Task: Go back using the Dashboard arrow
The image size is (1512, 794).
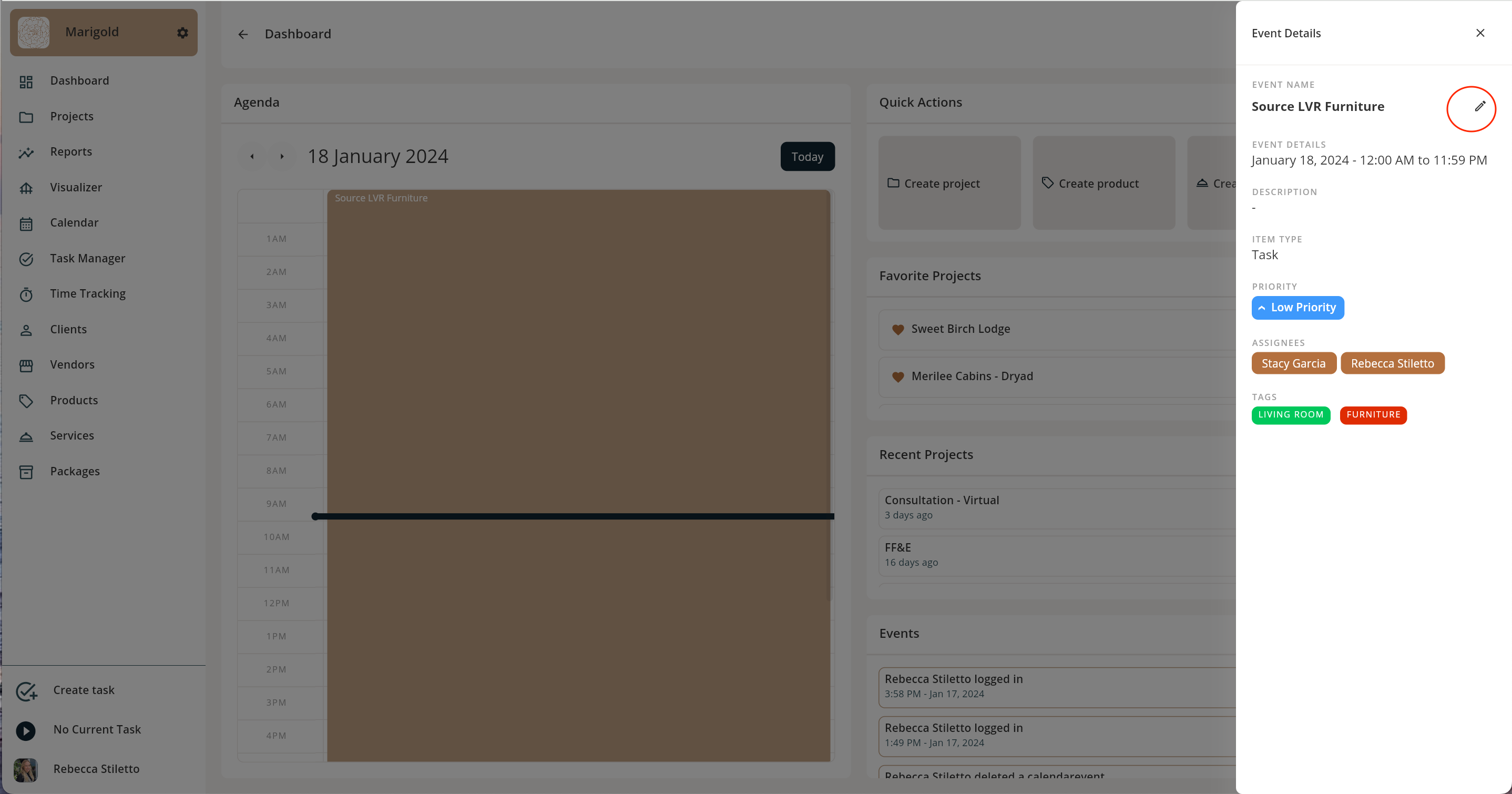Action: coord(243,34)
